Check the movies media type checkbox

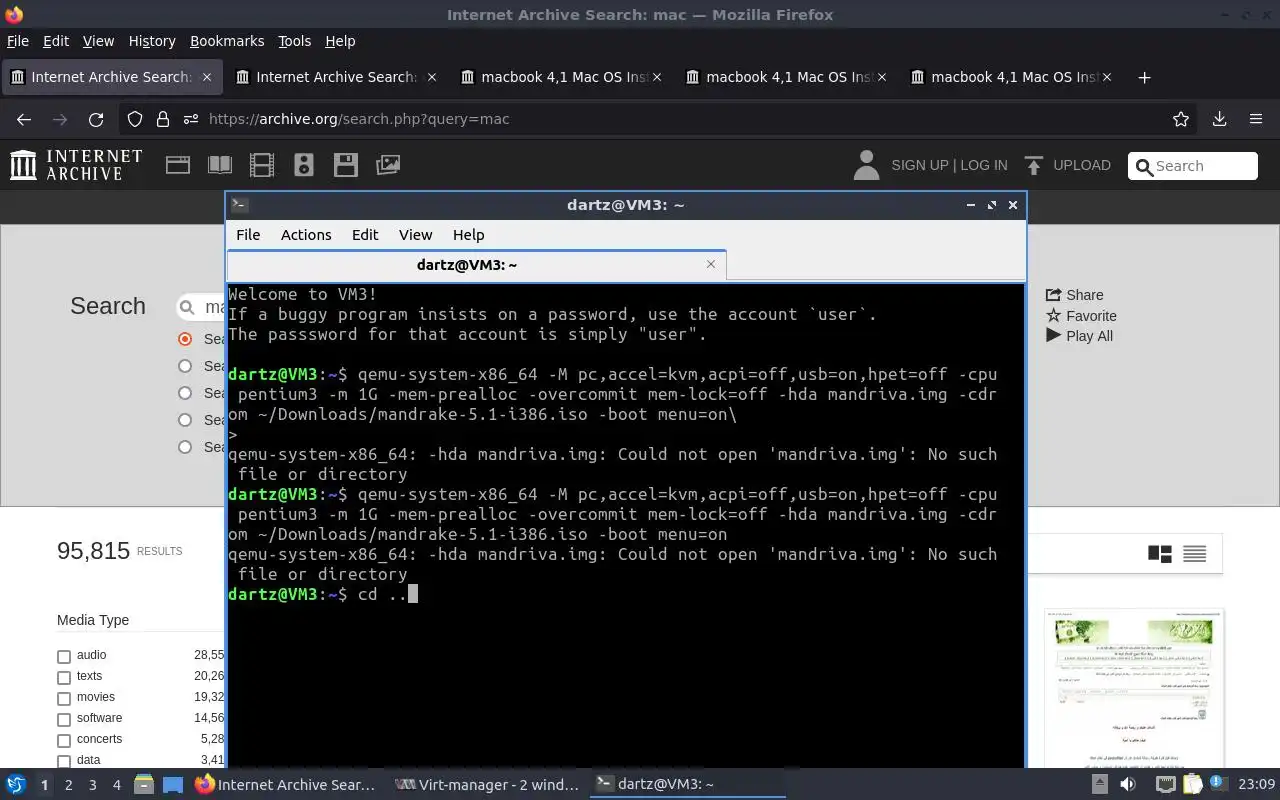point(64,698)
